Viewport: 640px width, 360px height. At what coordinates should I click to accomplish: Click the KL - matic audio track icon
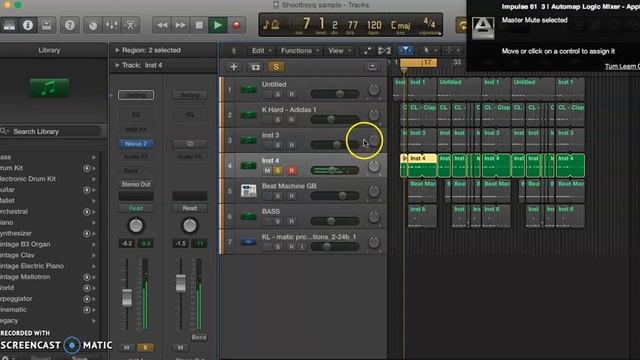(248, 242)
